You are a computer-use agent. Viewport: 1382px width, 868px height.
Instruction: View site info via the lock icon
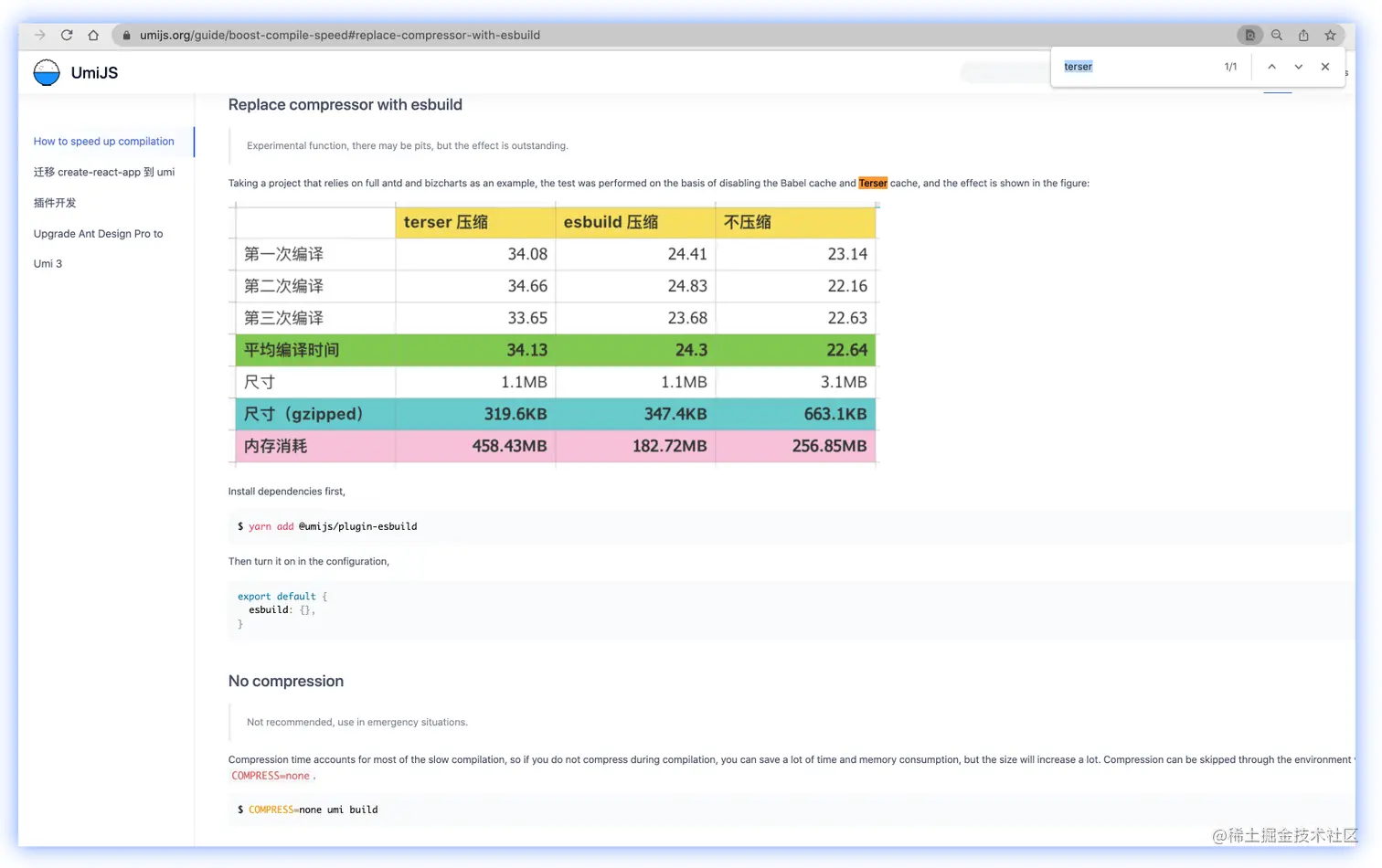pyautogui.click(x=126, y=36)
